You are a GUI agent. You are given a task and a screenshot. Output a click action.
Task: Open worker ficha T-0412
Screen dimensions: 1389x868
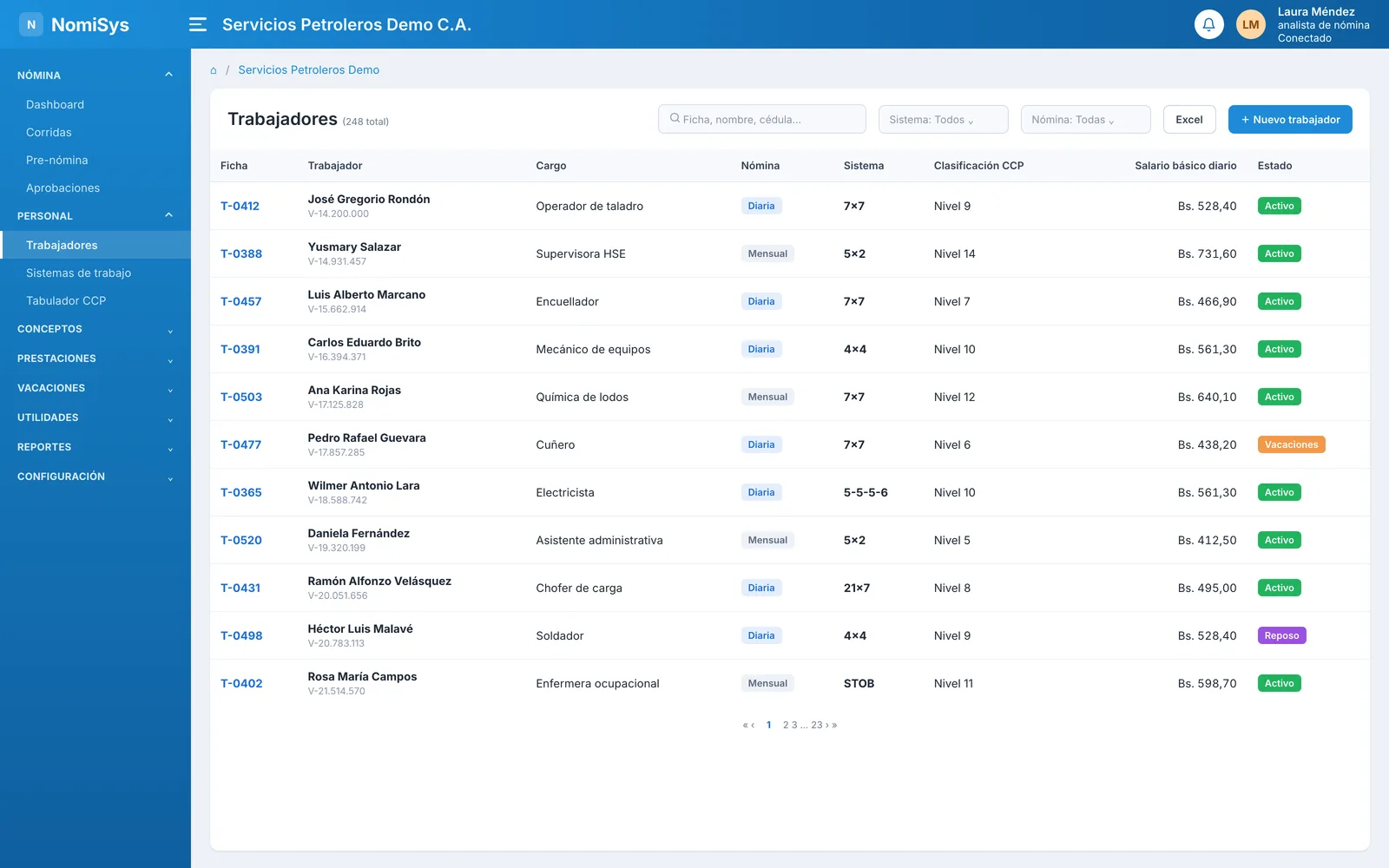[x=240, y=206]
